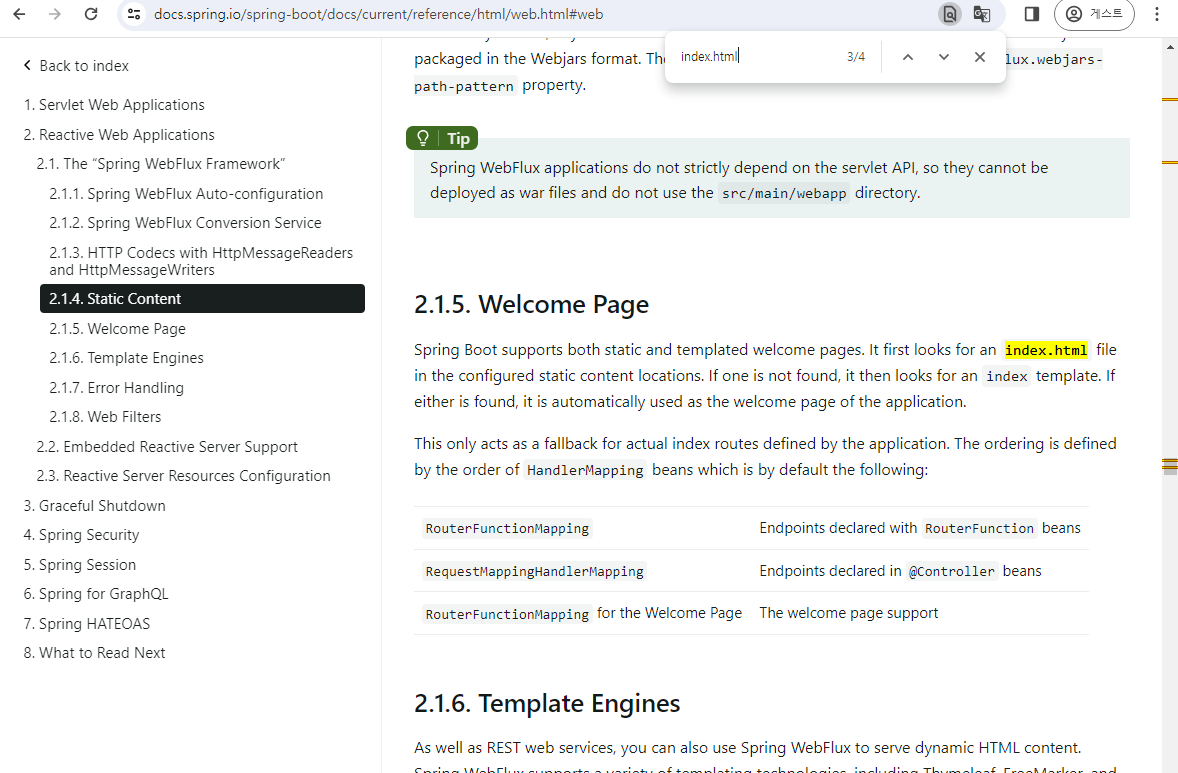
Task: Reload the current page
Action: [x=91, y=14]
